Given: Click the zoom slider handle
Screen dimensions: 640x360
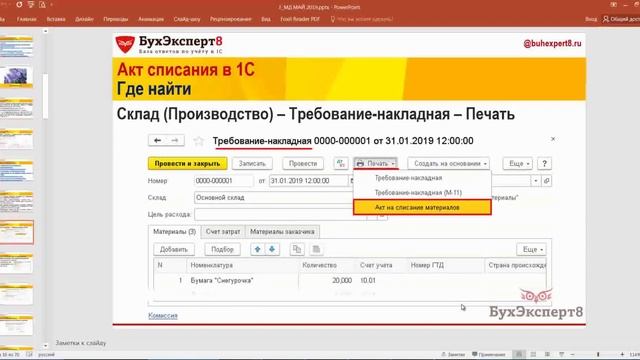Looking at the screenshot, I should pos(598,354).
